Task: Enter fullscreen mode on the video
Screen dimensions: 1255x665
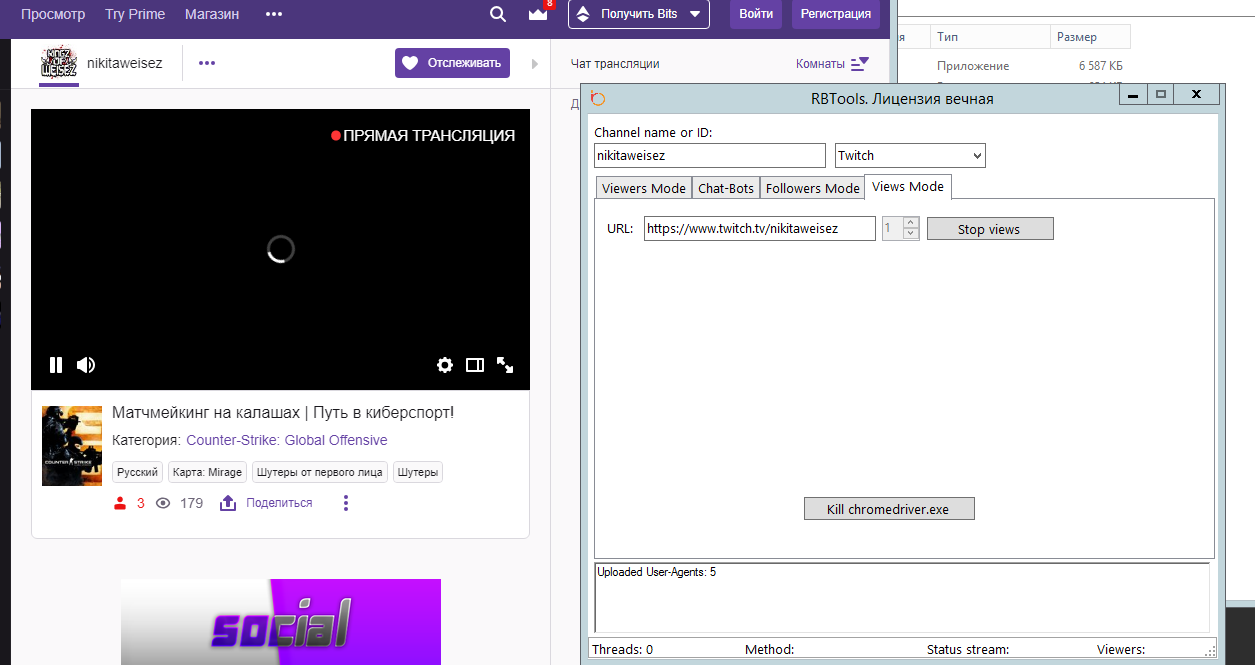Action: click(505, 365)
